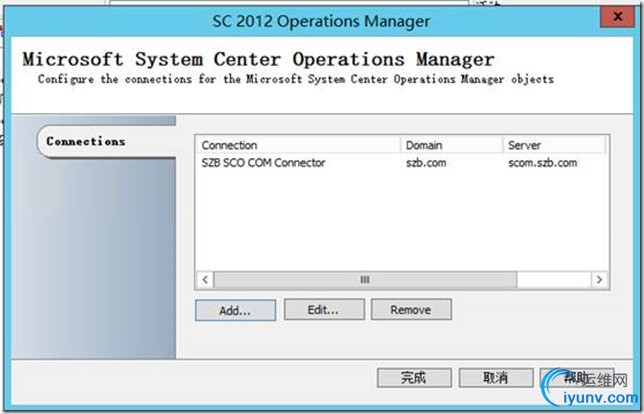Open the Add... connection dialog
Screen dimensions: 644x414
(x=235, y=310)
